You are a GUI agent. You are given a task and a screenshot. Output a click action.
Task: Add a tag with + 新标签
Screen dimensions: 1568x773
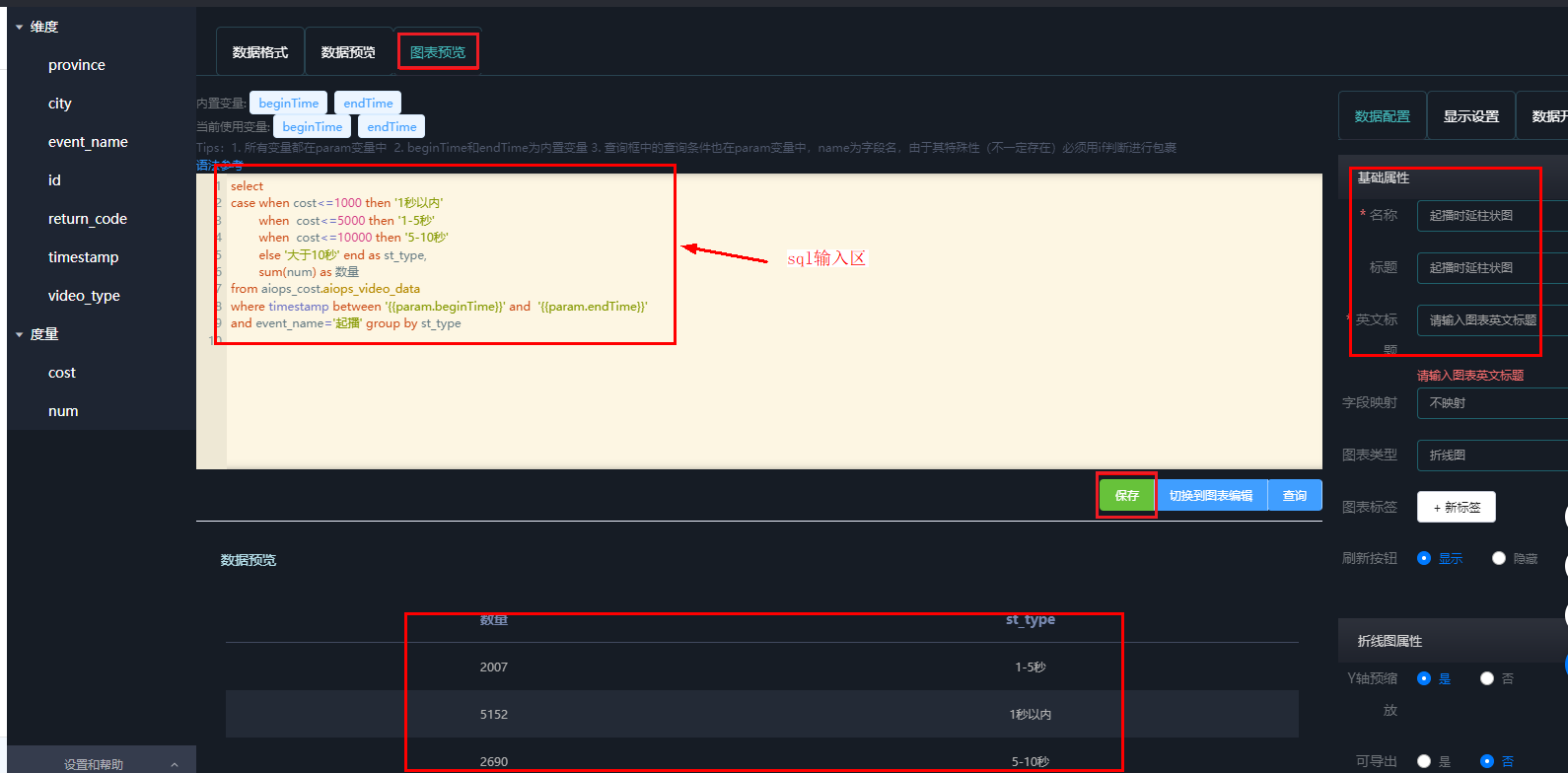tap(1456, 507)
